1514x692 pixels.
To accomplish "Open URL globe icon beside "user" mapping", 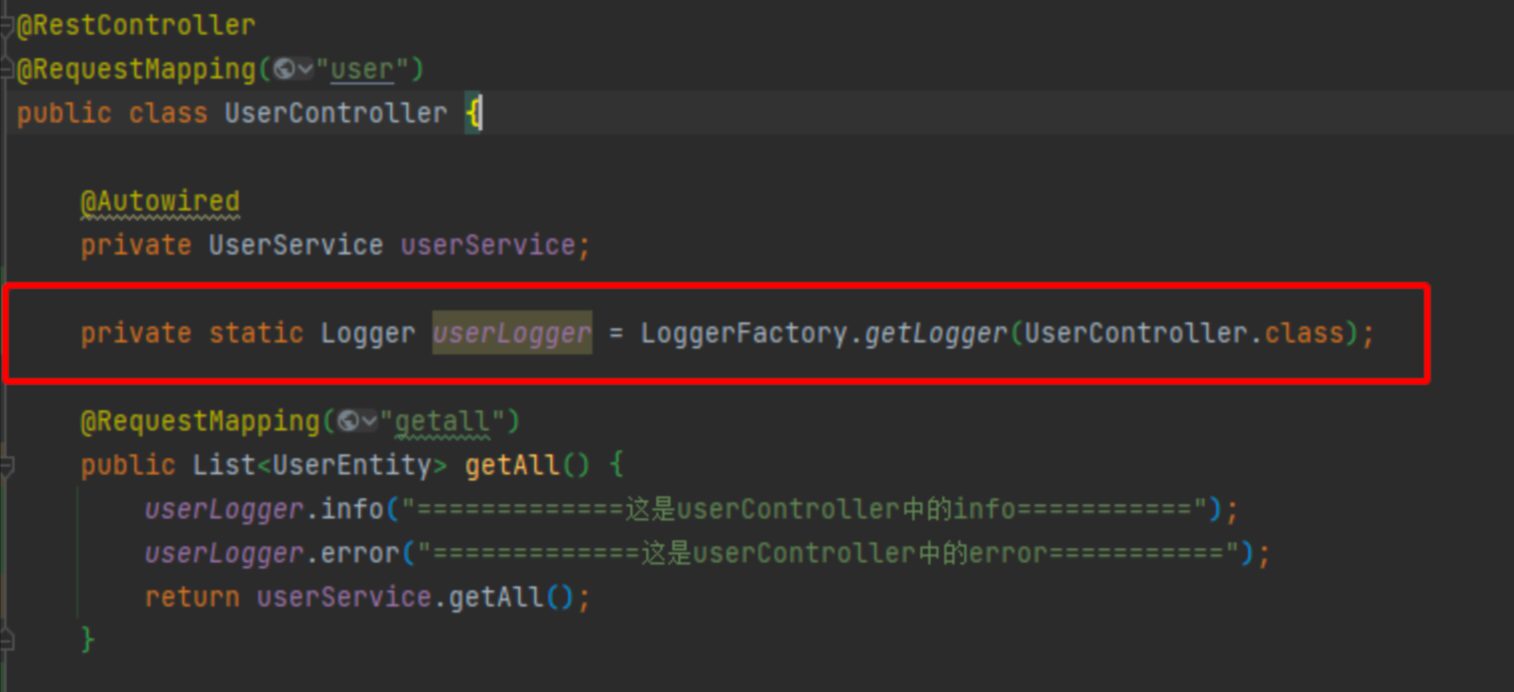I will tap(284, 69).
